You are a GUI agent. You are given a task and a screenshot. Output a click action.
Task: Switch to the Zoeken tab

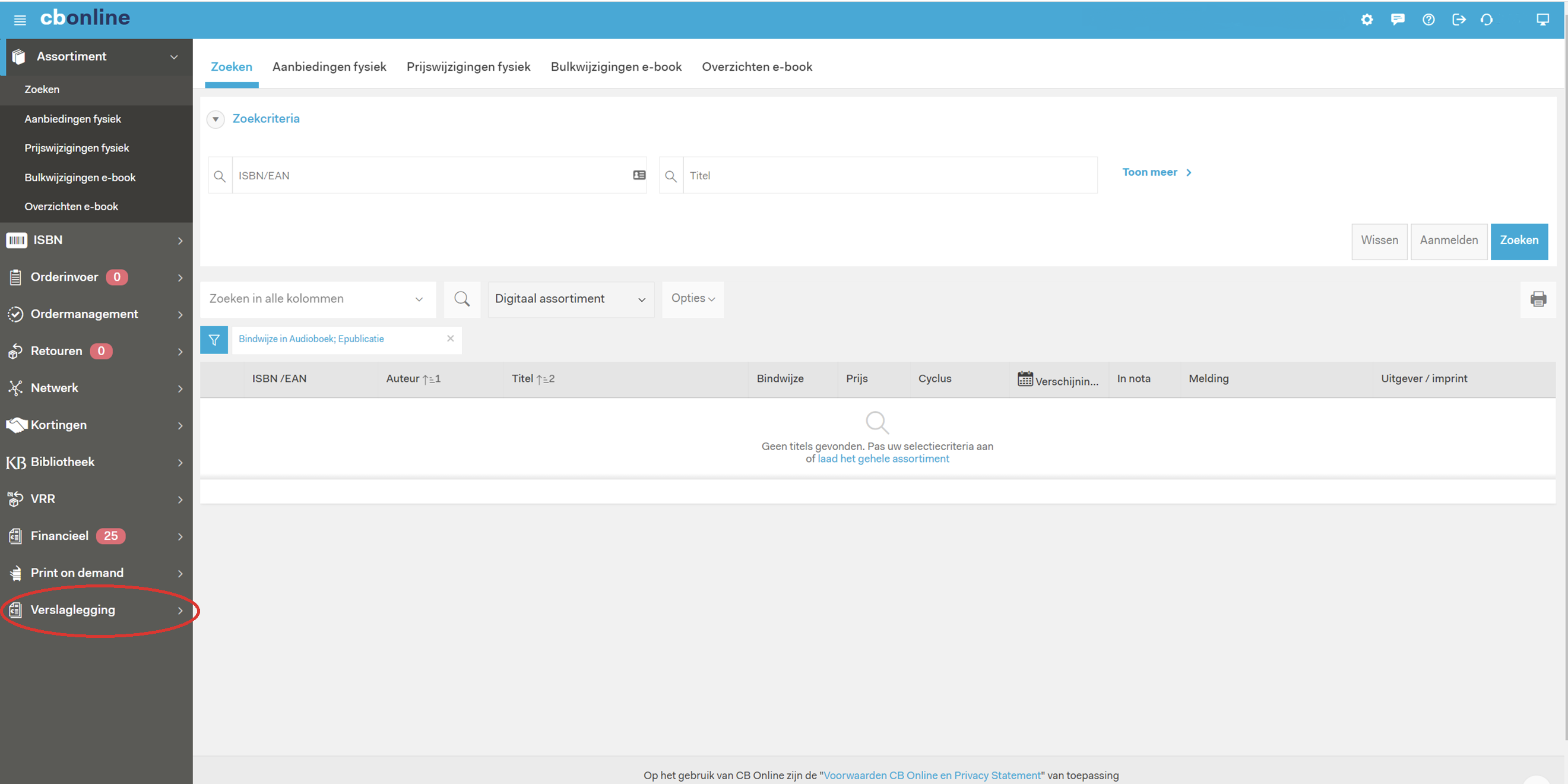point(232,67)
